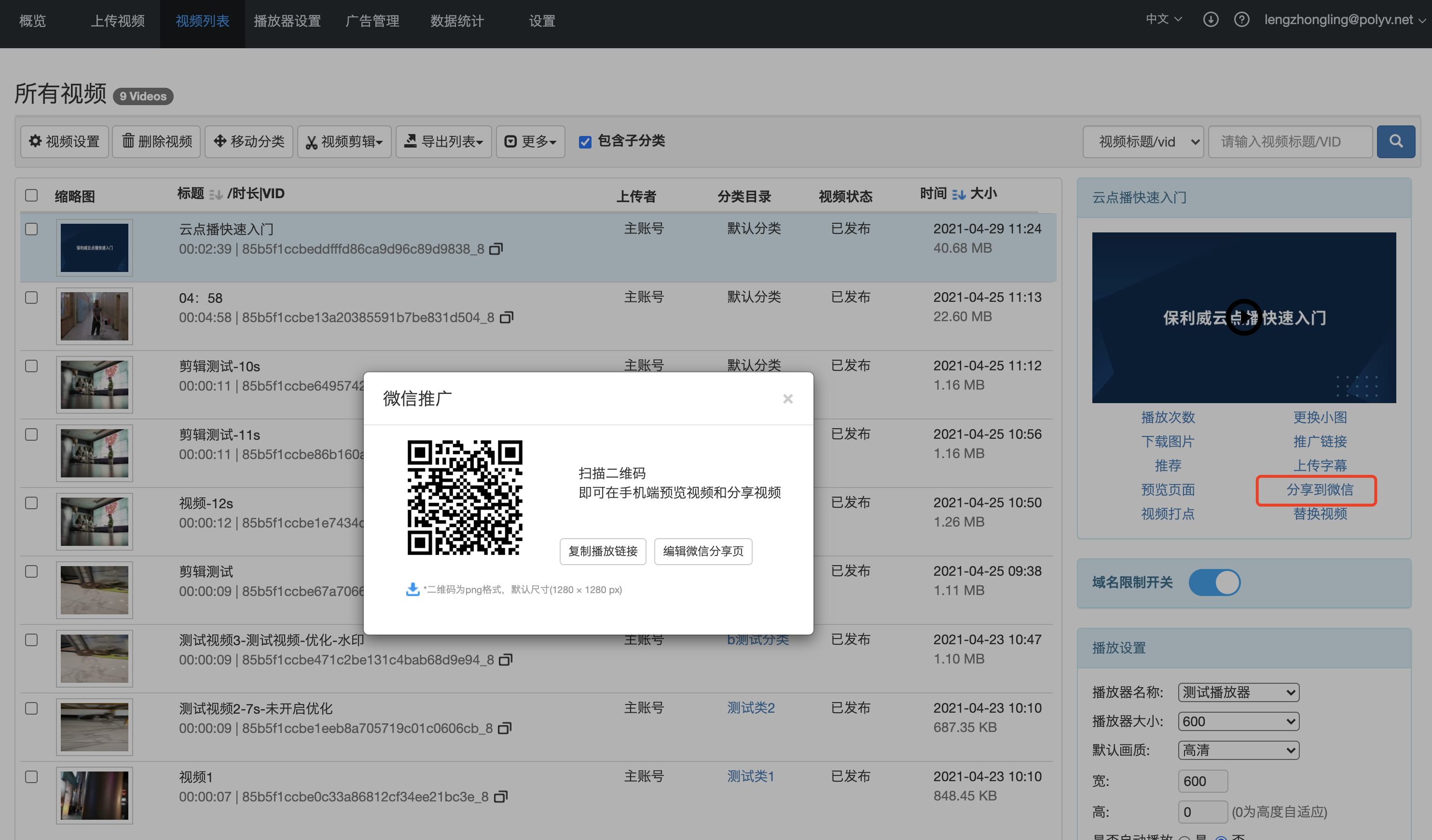
Task: Copy VID icon for 视频1 row
Action: click(501, 797)
